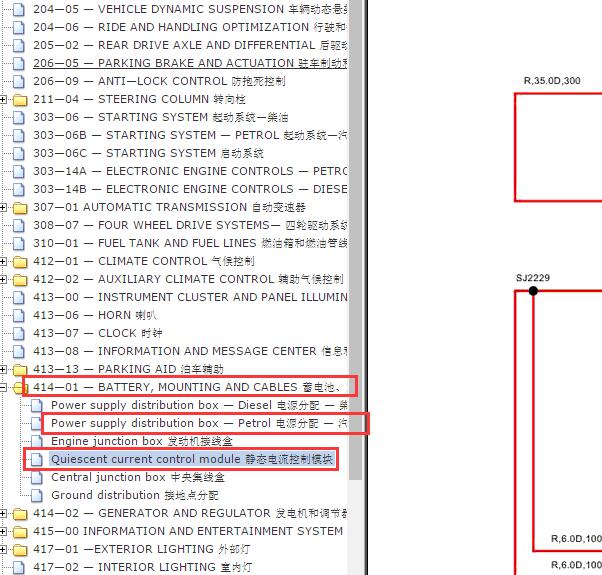
Task: Click document icon for 303-14A Engine Controls
Action: tap(19, 172)
